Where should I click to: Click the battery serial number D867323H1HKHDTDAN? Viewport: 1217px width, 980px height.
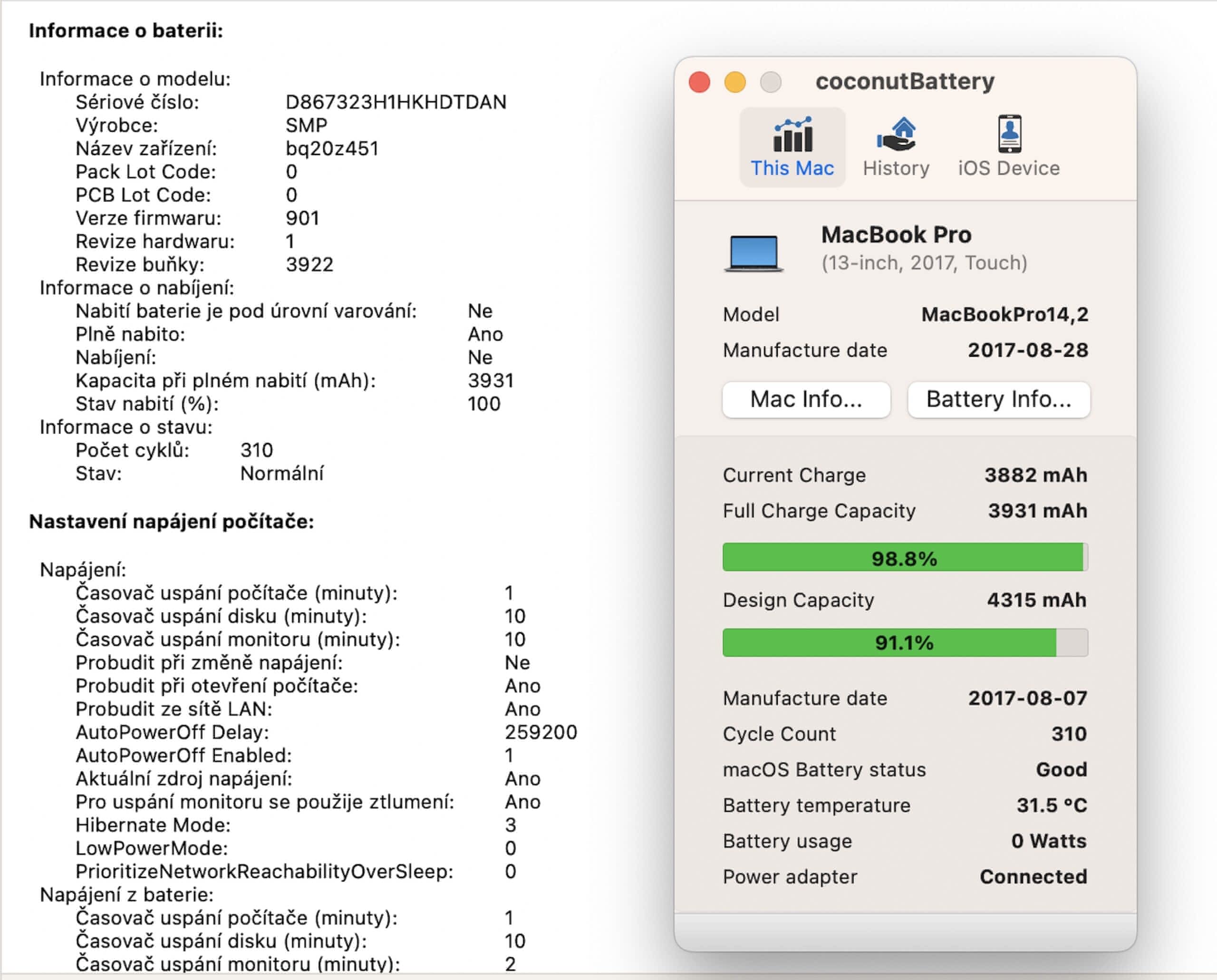pos(396,102)
